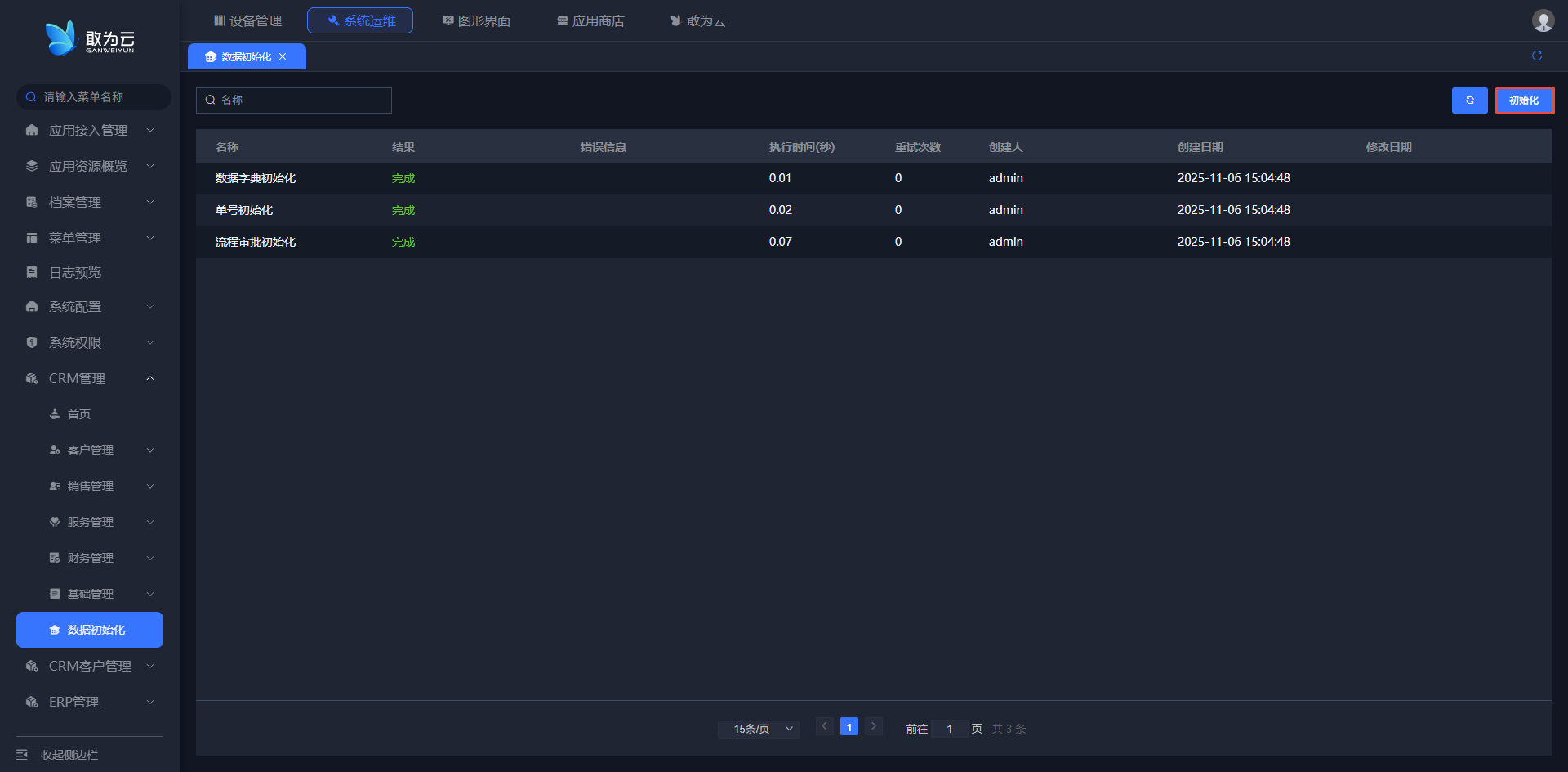Focus the 请输入菜单名称 search field
This screenshot has height=772, width=1568.
[x=94, y=97]
